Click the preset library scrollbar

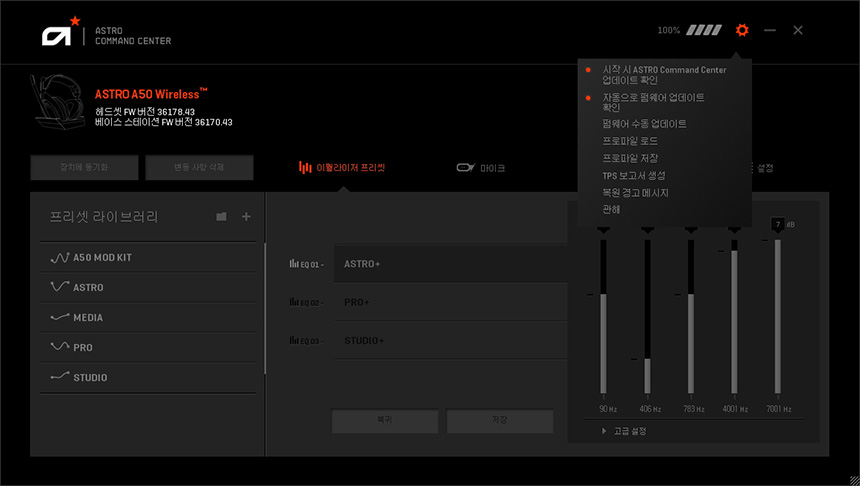click(265, 309)
